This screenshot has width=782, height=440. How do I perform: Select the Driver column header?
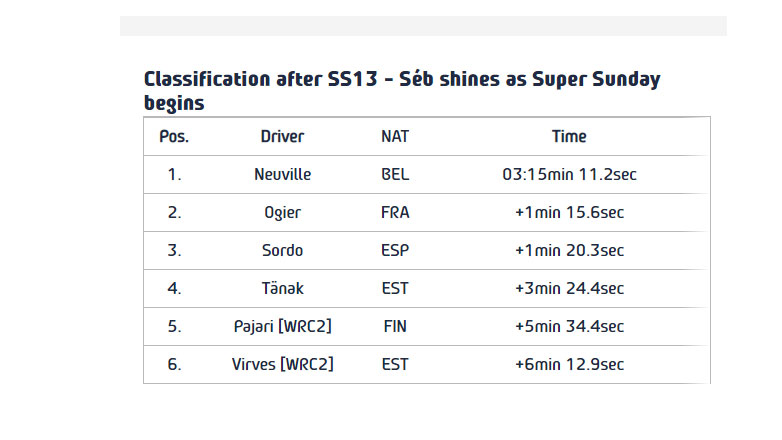click(x=282, y=136)
